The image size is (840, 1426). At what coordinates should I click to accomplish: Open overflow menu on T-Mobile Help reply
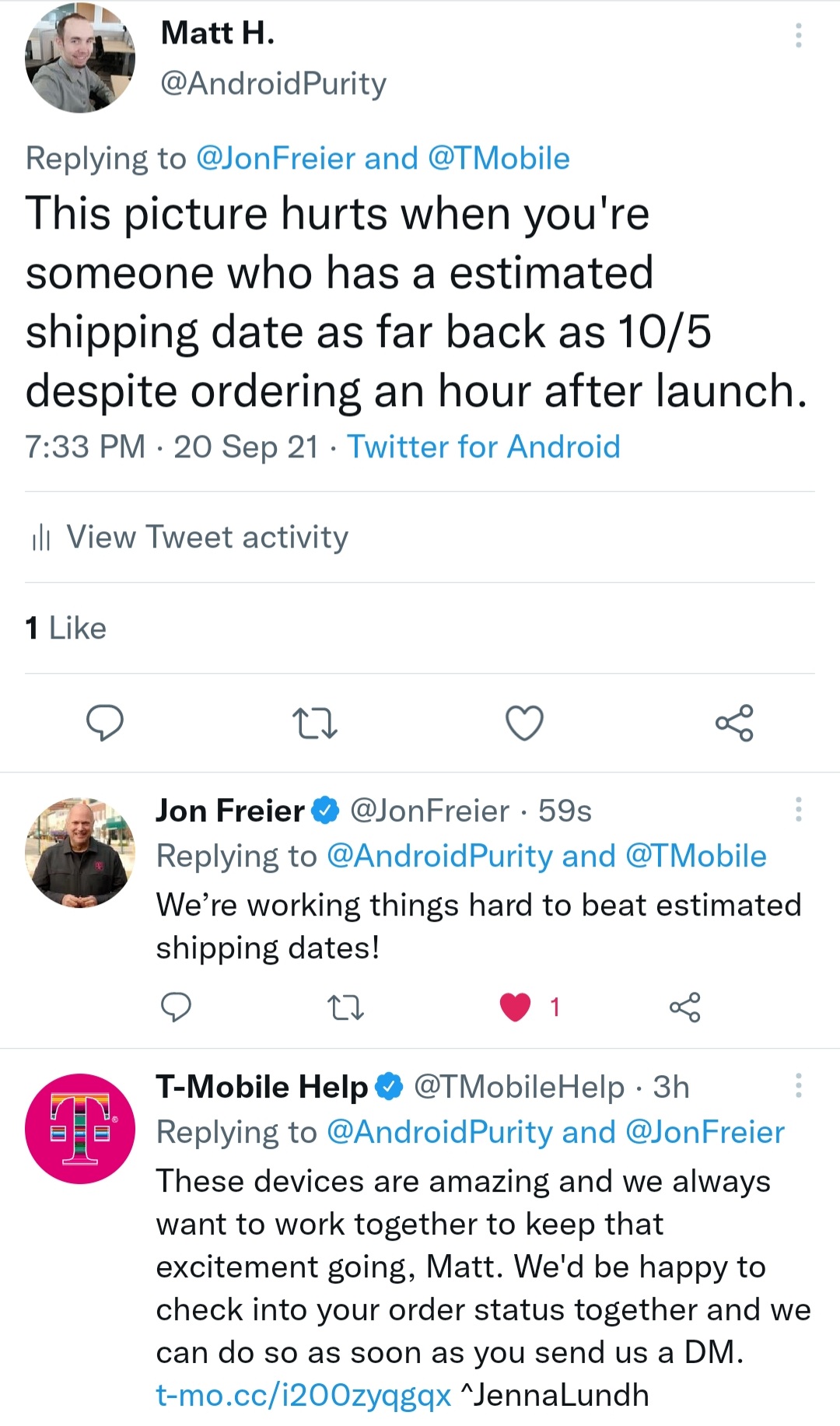click(x=798, y=1086)
